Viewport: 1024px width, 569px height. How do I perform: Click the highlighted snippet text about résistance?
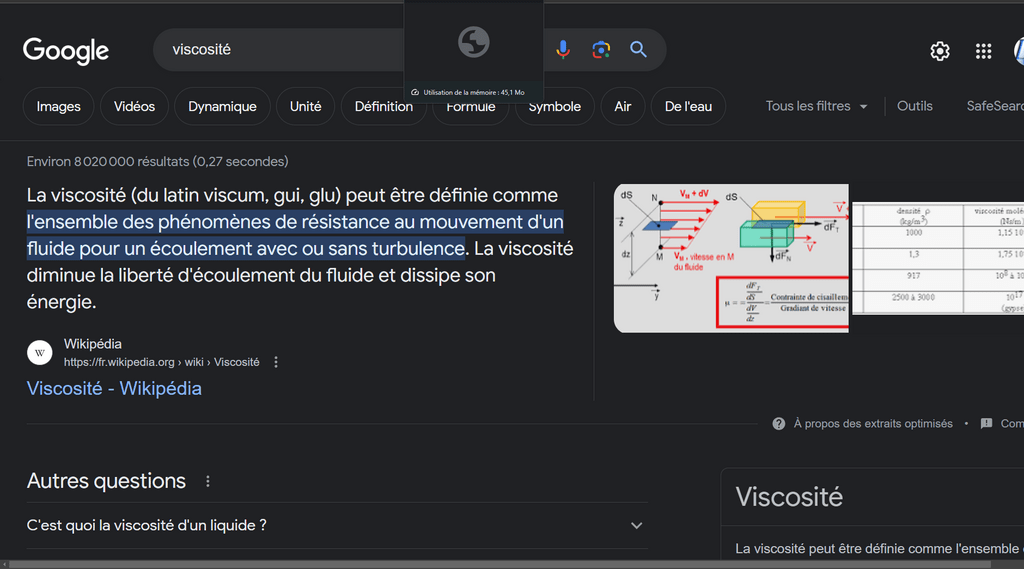[295, 235]
